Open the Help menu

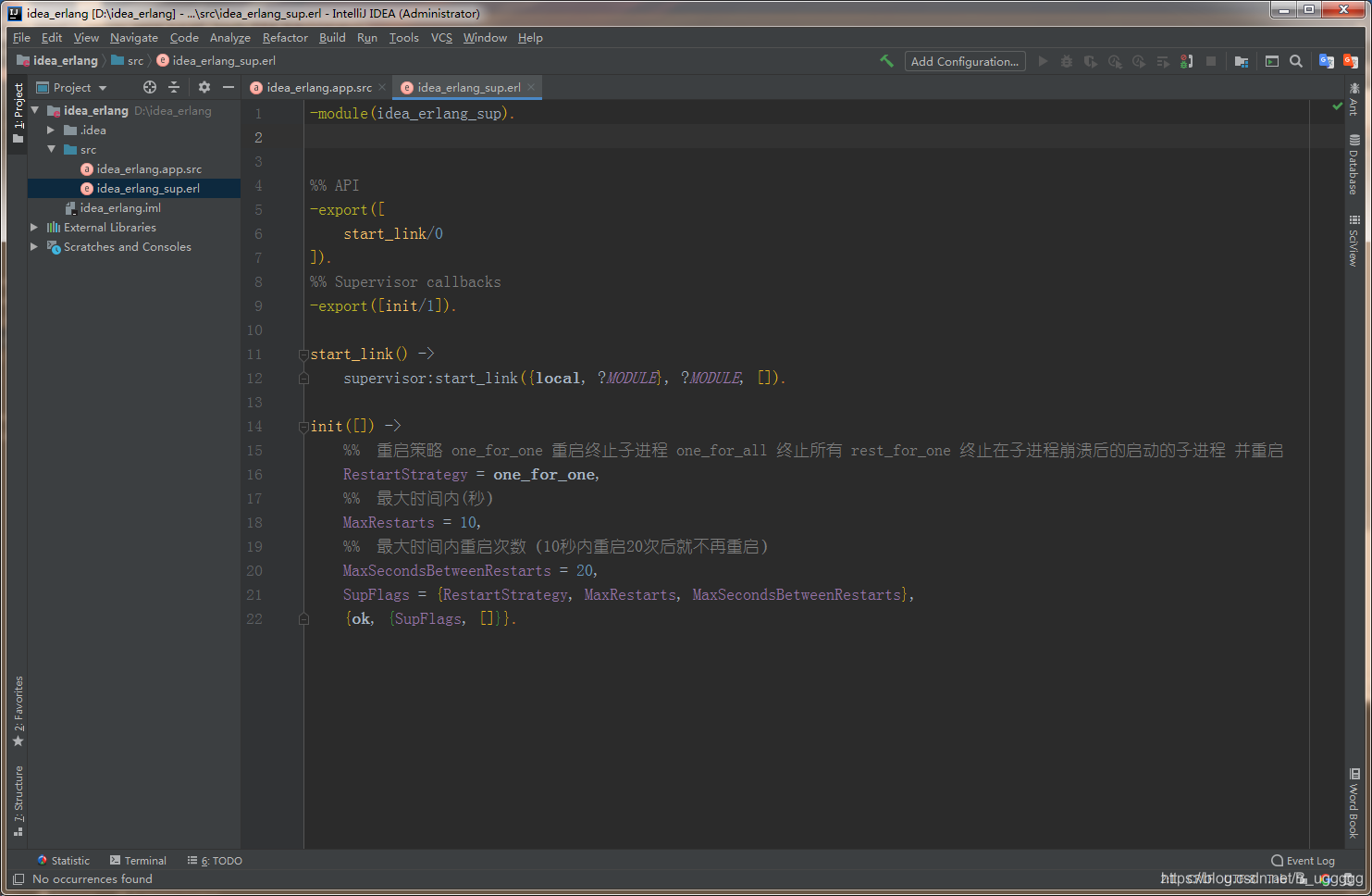pos(530,37)
